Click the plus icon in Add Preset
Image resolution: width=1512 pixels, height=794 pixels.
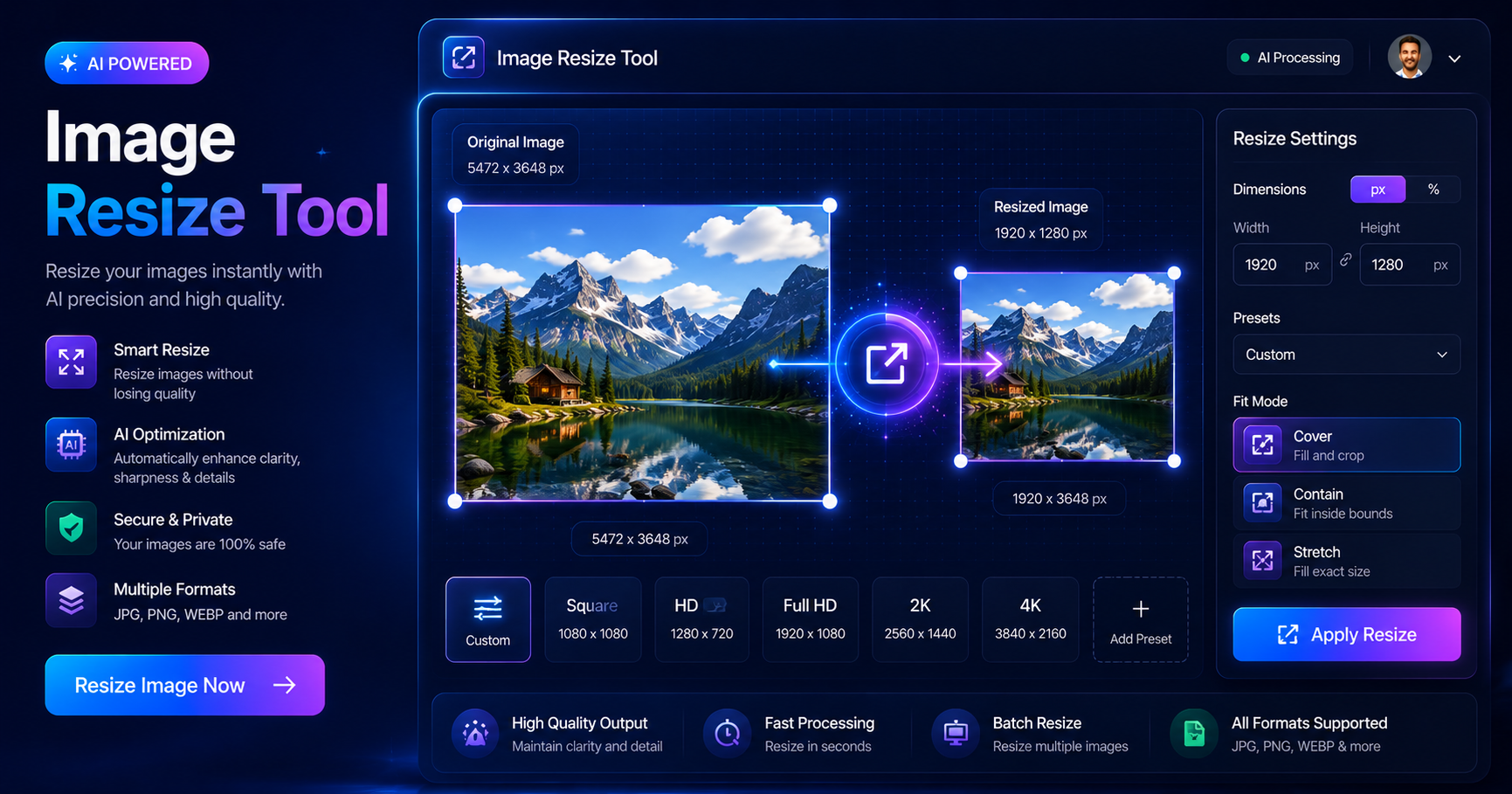pyautogui.click(x=1141, y=609)
